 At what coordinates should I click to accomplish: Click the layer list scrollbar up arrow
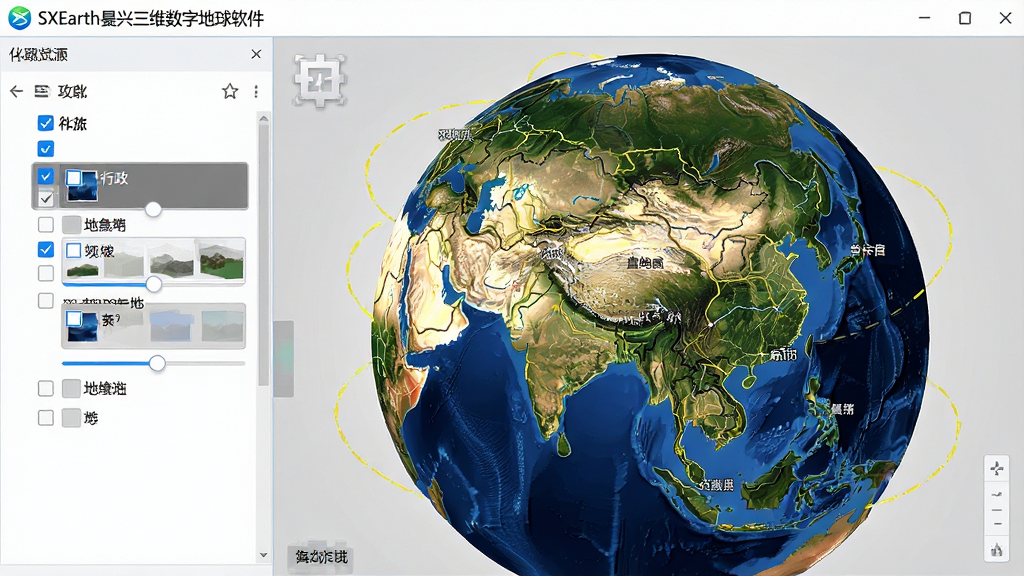coord(263,118)
